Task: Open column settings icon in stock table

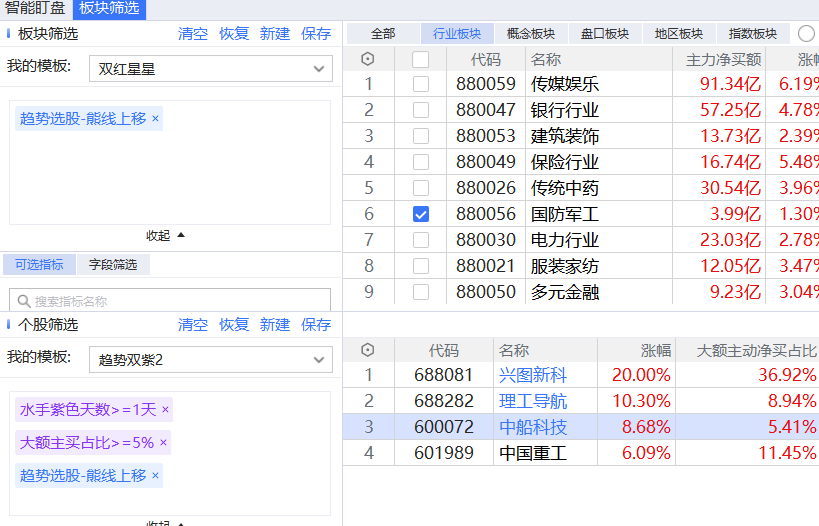Action: tap(368, 350)
